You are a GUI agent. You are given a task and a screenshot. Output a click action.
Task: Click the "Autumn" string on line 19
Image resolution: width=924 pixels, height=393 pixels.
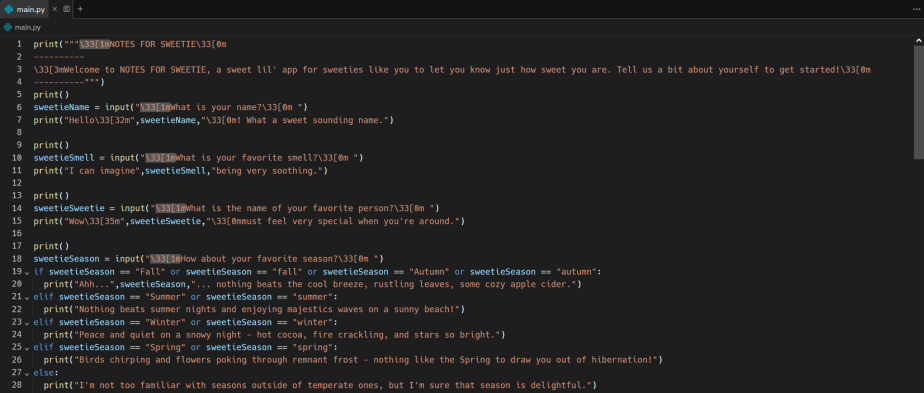click(430, 272)
